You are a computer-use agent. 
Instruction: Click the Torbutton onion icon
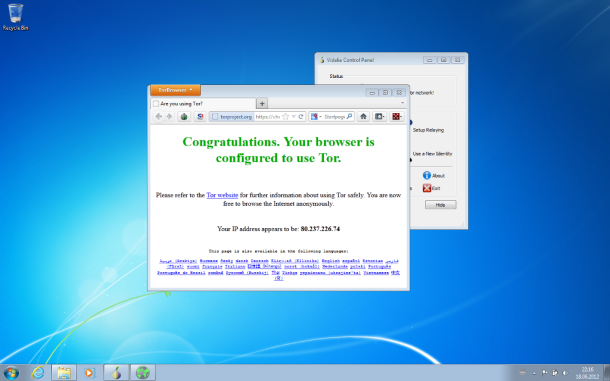[x=184, y=117]
